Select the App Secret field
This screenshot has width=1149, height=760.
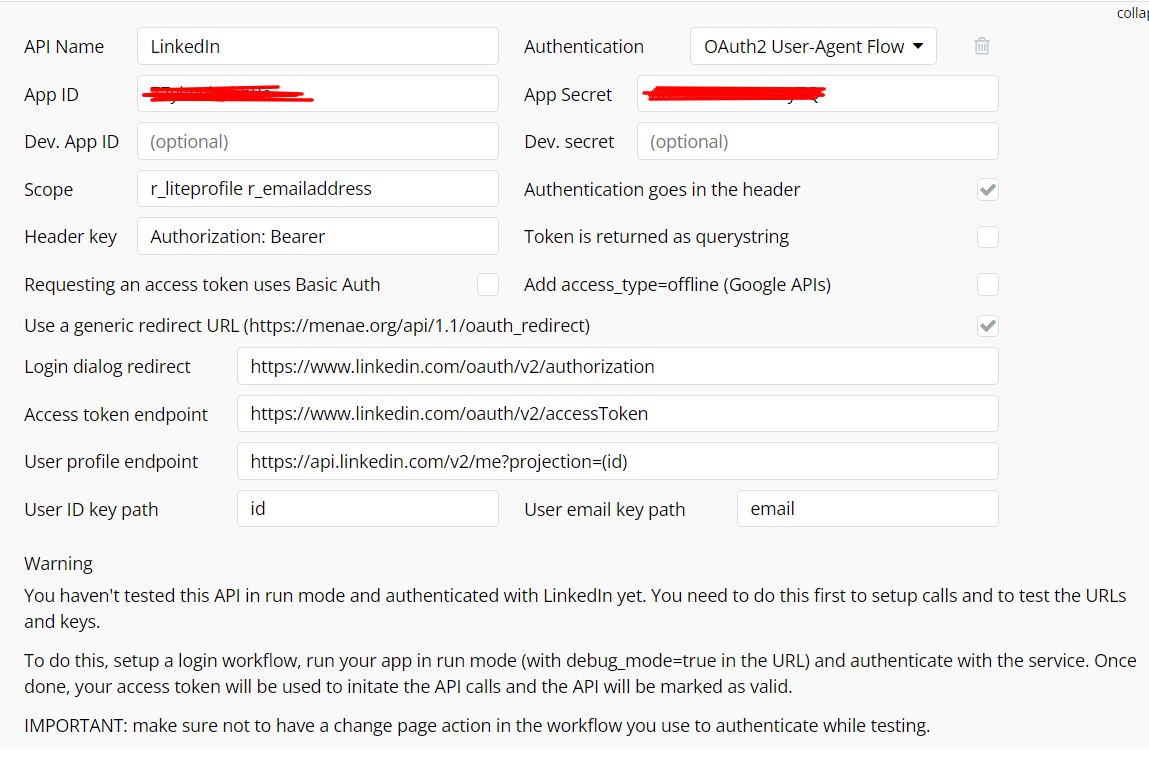click(x=817, y=94)
